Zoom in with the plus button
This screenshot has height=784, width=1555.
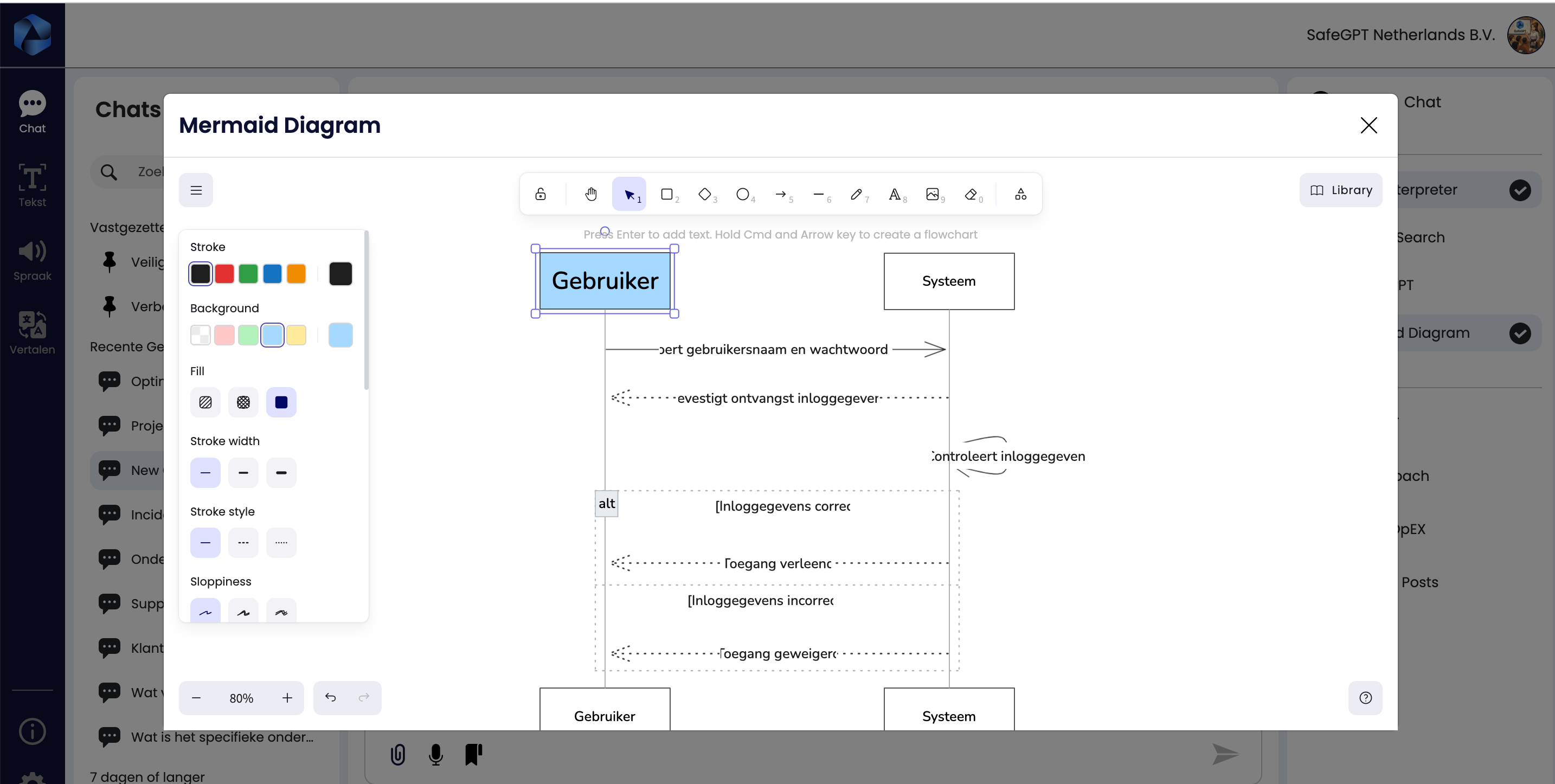[287, 698]
